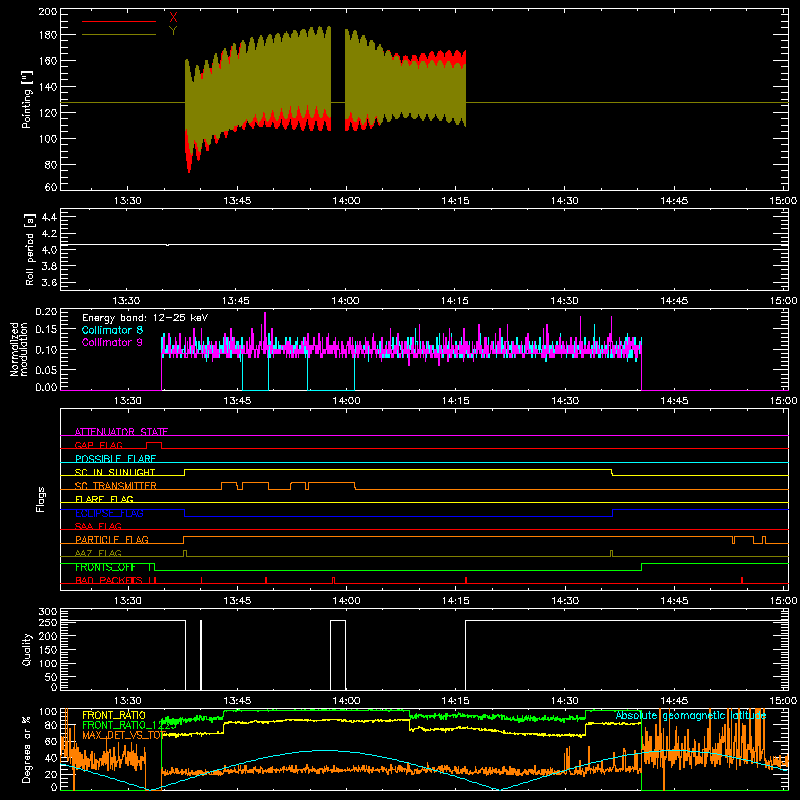Select the GAP_FLAG label
The width and height of the screenshot is (800, 800).
point(98,445)
